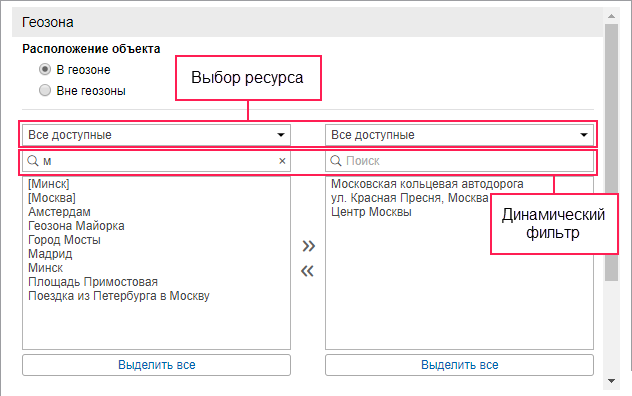Select the 'Вне геозоны' radio button
632x396 pixels.
(45, 90)
